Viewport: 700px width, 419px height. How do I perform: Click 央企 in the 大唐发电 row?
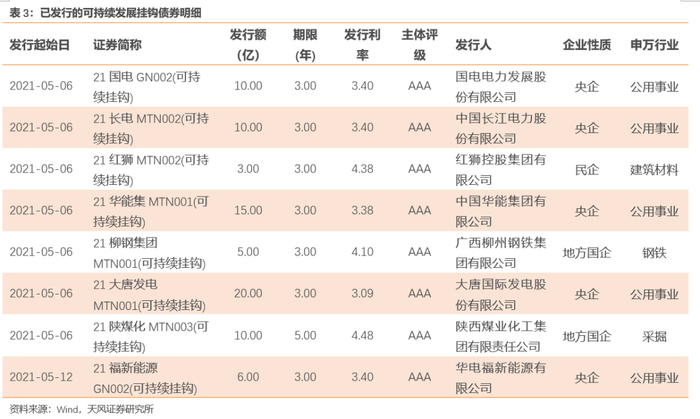[587, 295]
